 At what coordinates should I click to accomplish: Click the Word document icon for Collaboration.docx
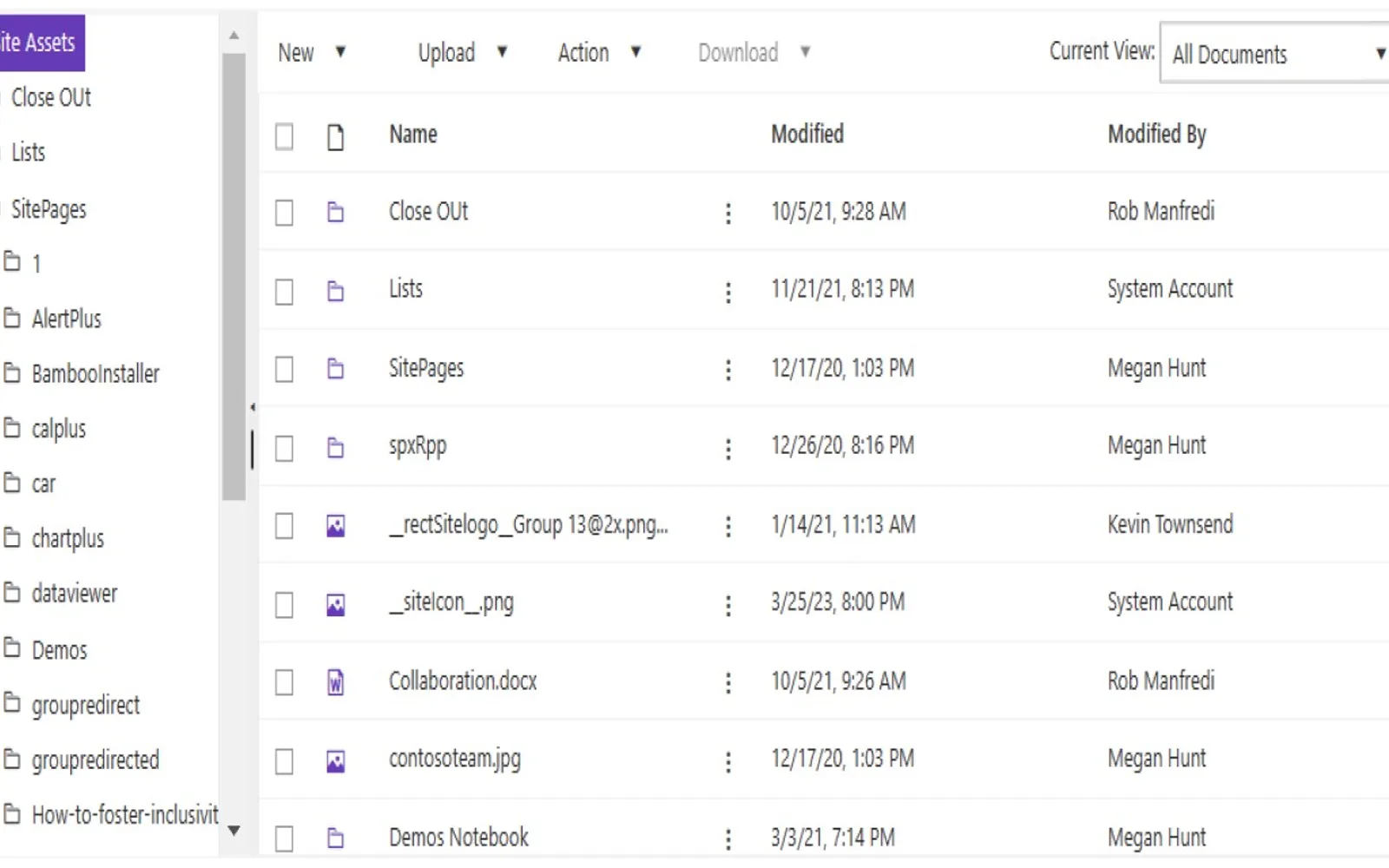pos(335,682)
